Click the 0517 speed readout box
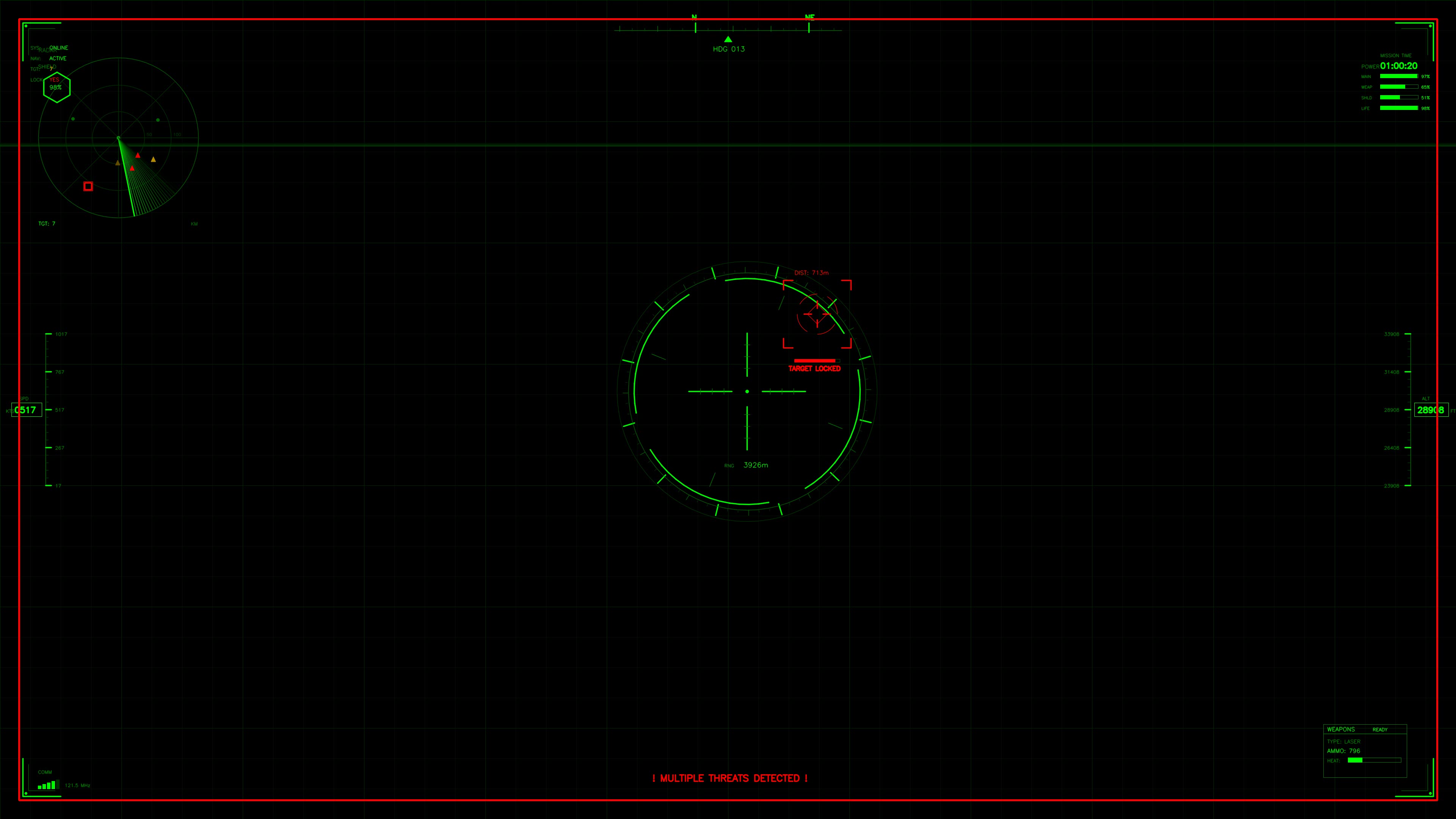This screenshot has width=1456, height=819. 27,410
